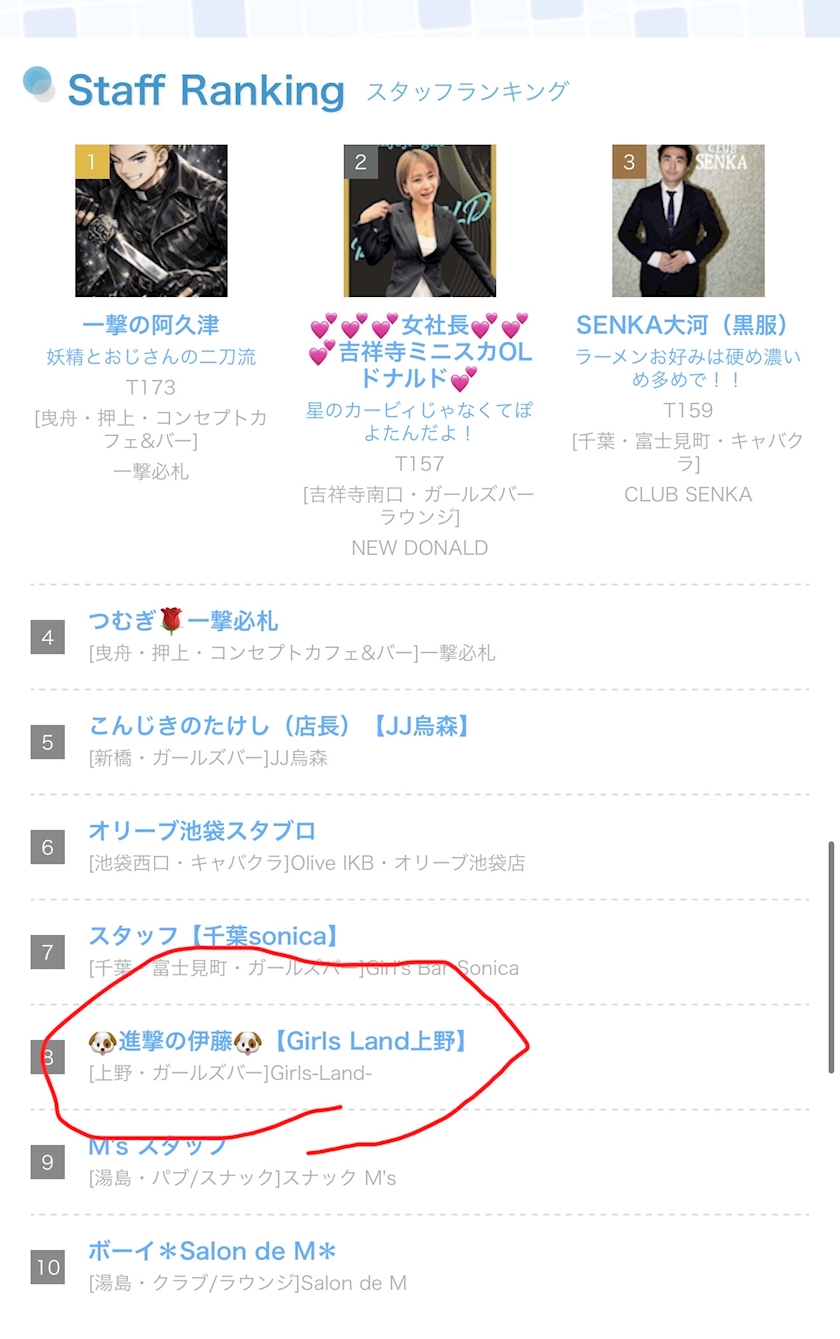This screenshot has height=1339, width=840.
Task: Click the rank 7 number badge
Action: coord(47,952)
